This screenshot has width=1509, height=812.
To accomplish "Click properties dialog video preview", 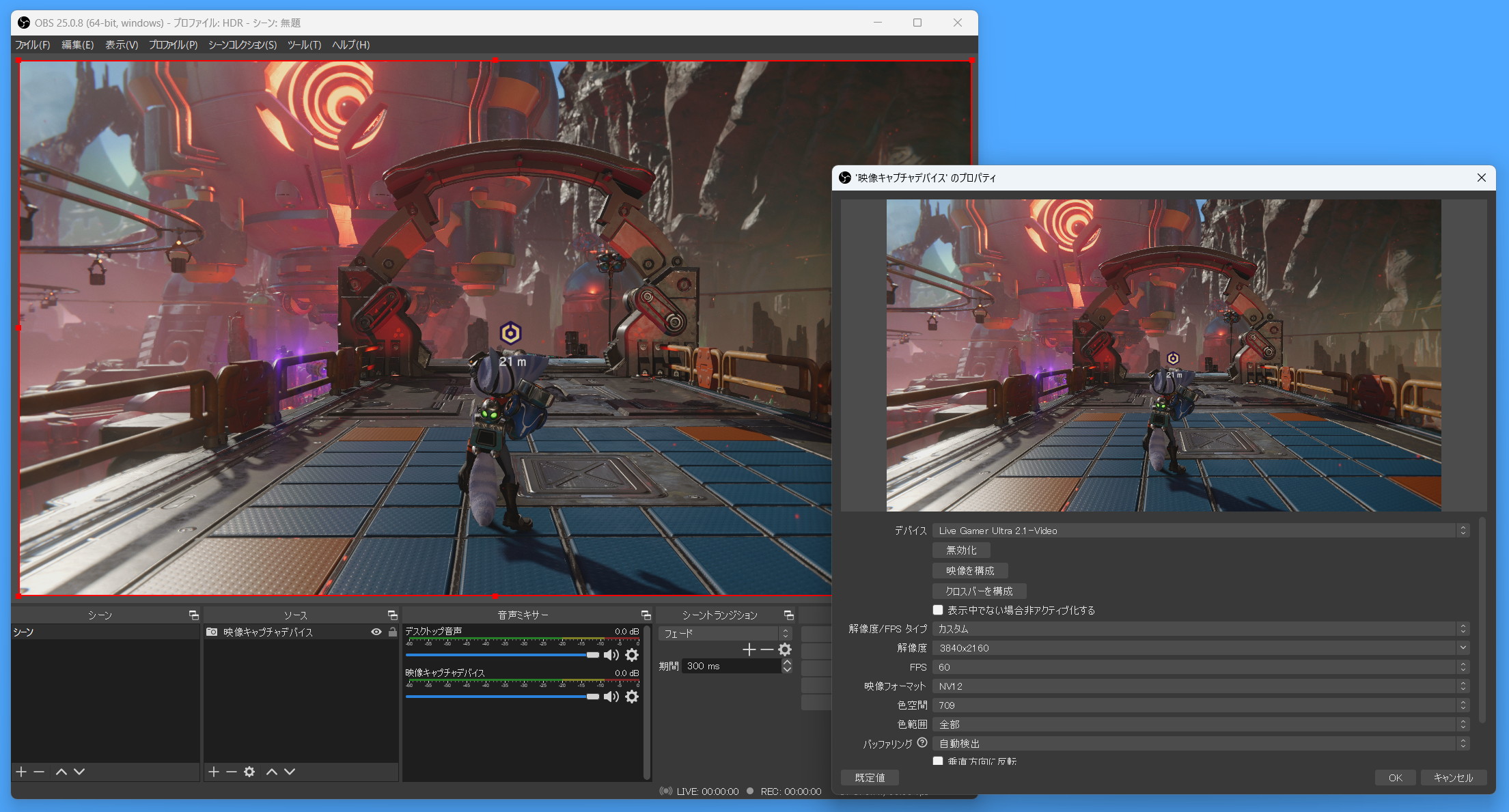I will point(1163,355).
